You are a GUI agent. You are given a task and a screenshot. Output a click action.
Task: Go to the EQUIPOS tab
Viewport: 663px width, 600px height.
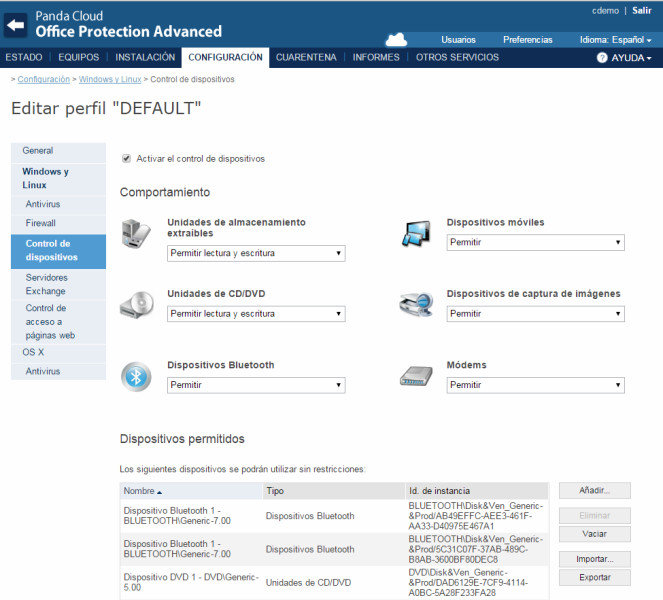point(79,57)
